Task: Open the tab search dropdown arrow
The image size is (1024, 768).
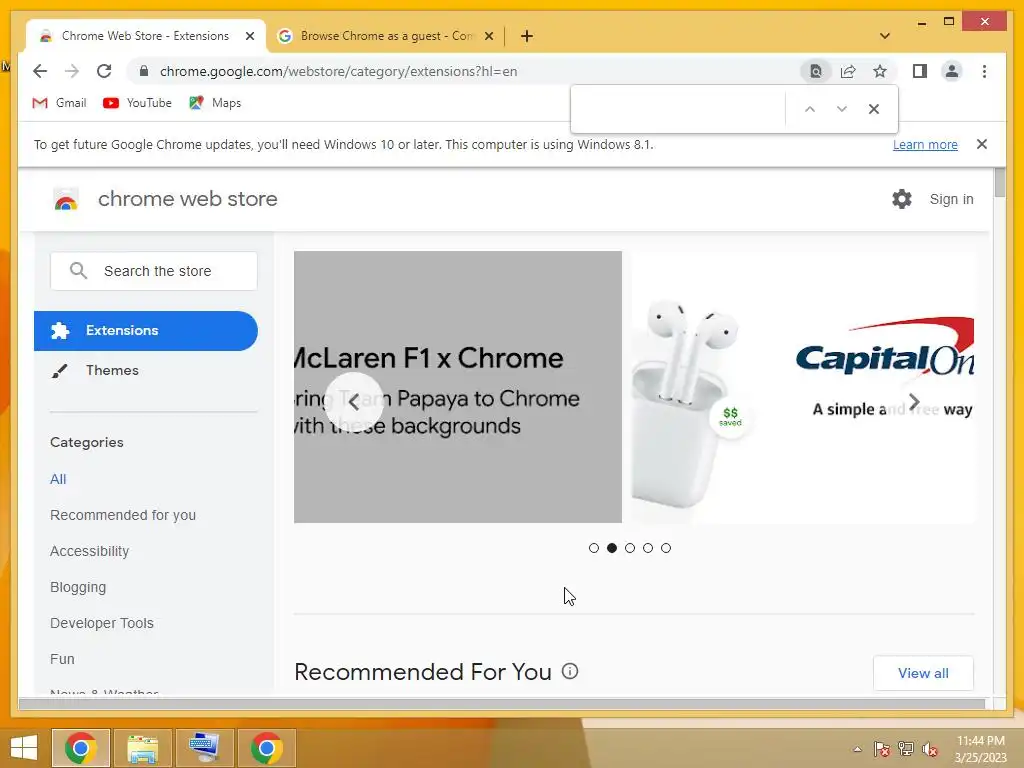Action: click(x=885, y=36)
